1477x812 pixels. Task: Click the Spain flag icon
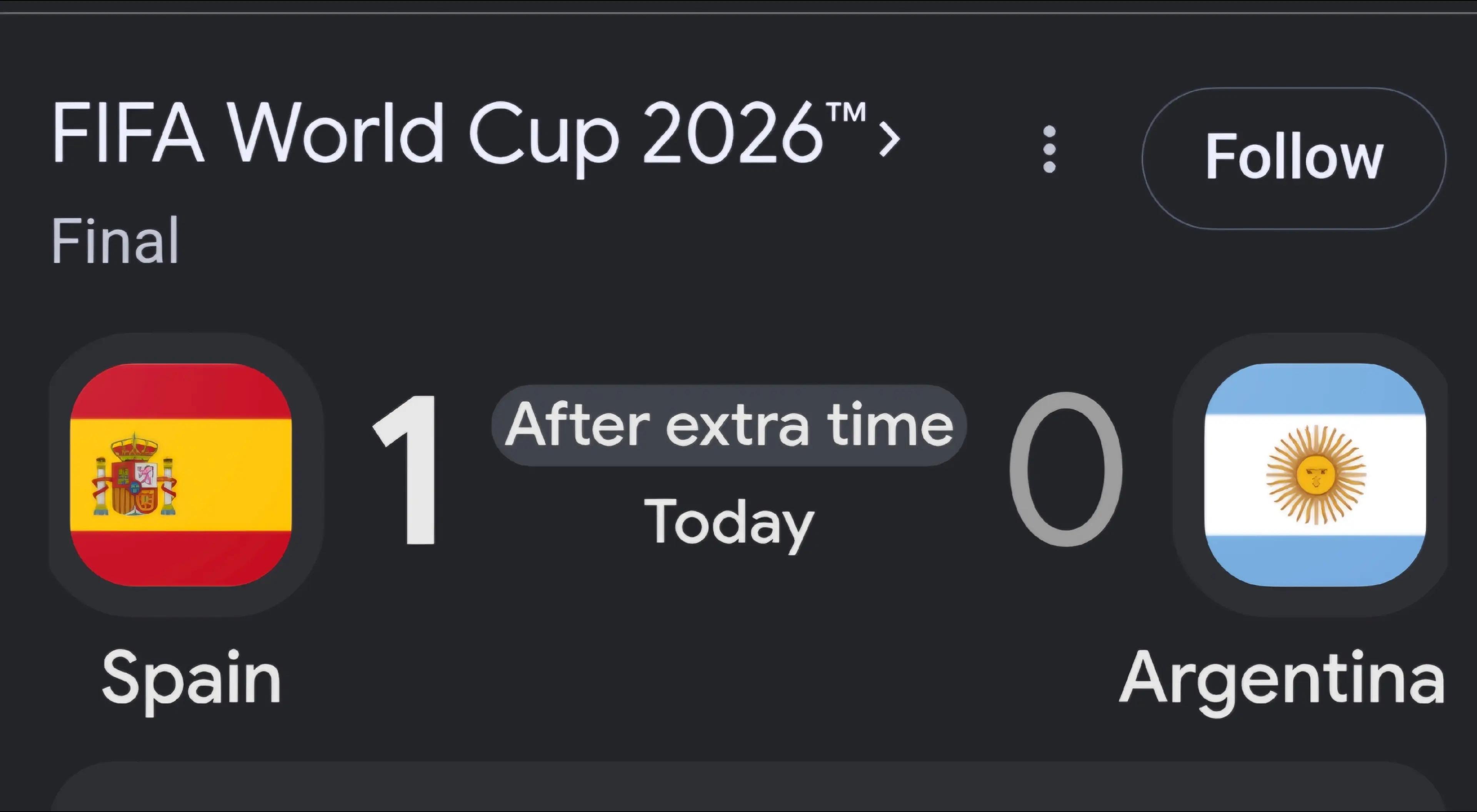[x=181, y=474]
